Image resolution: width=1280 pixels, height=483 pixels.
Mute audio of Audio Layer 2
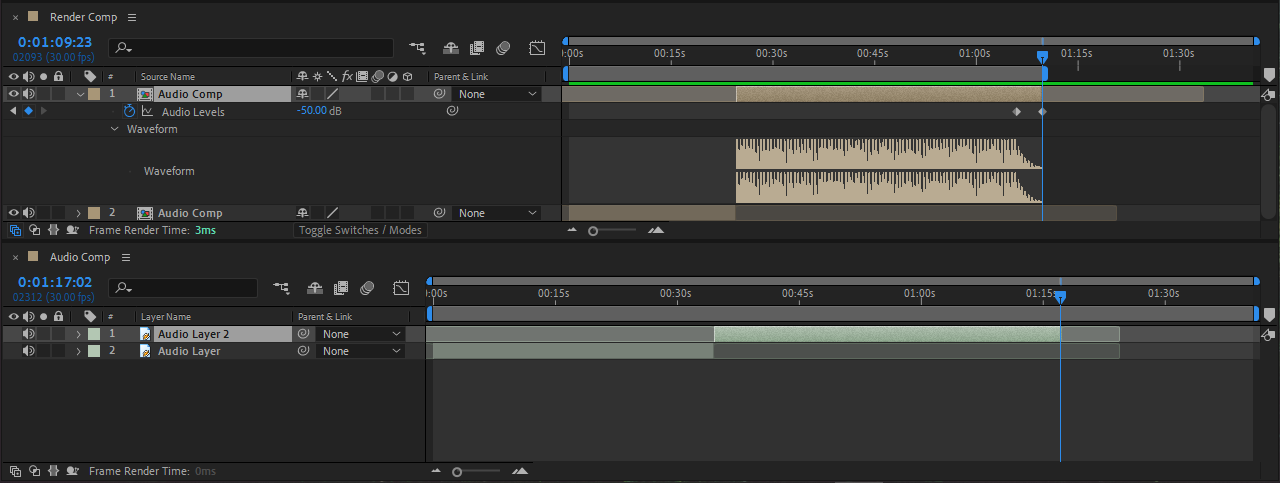[x=28, y=334]
